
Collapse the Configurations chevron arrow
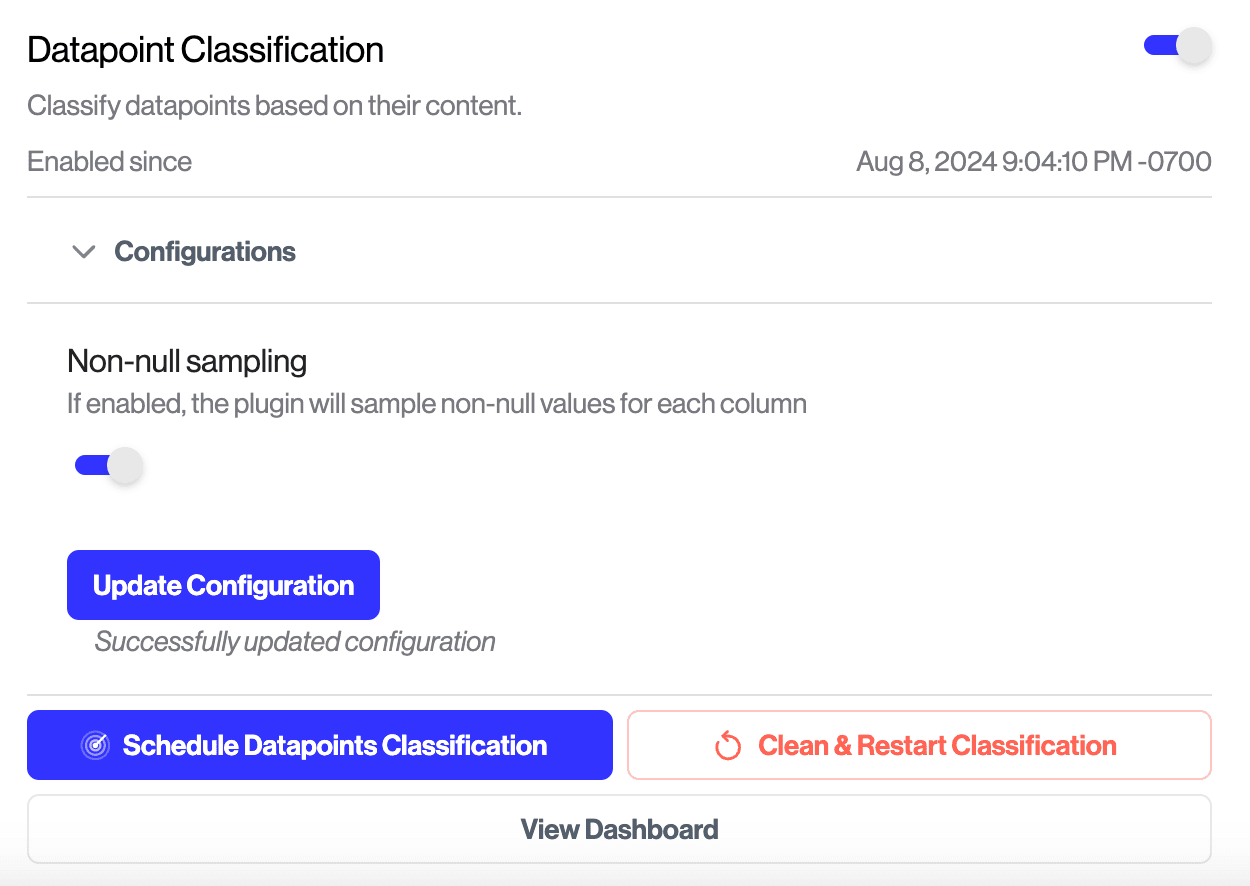pos(84,252)
